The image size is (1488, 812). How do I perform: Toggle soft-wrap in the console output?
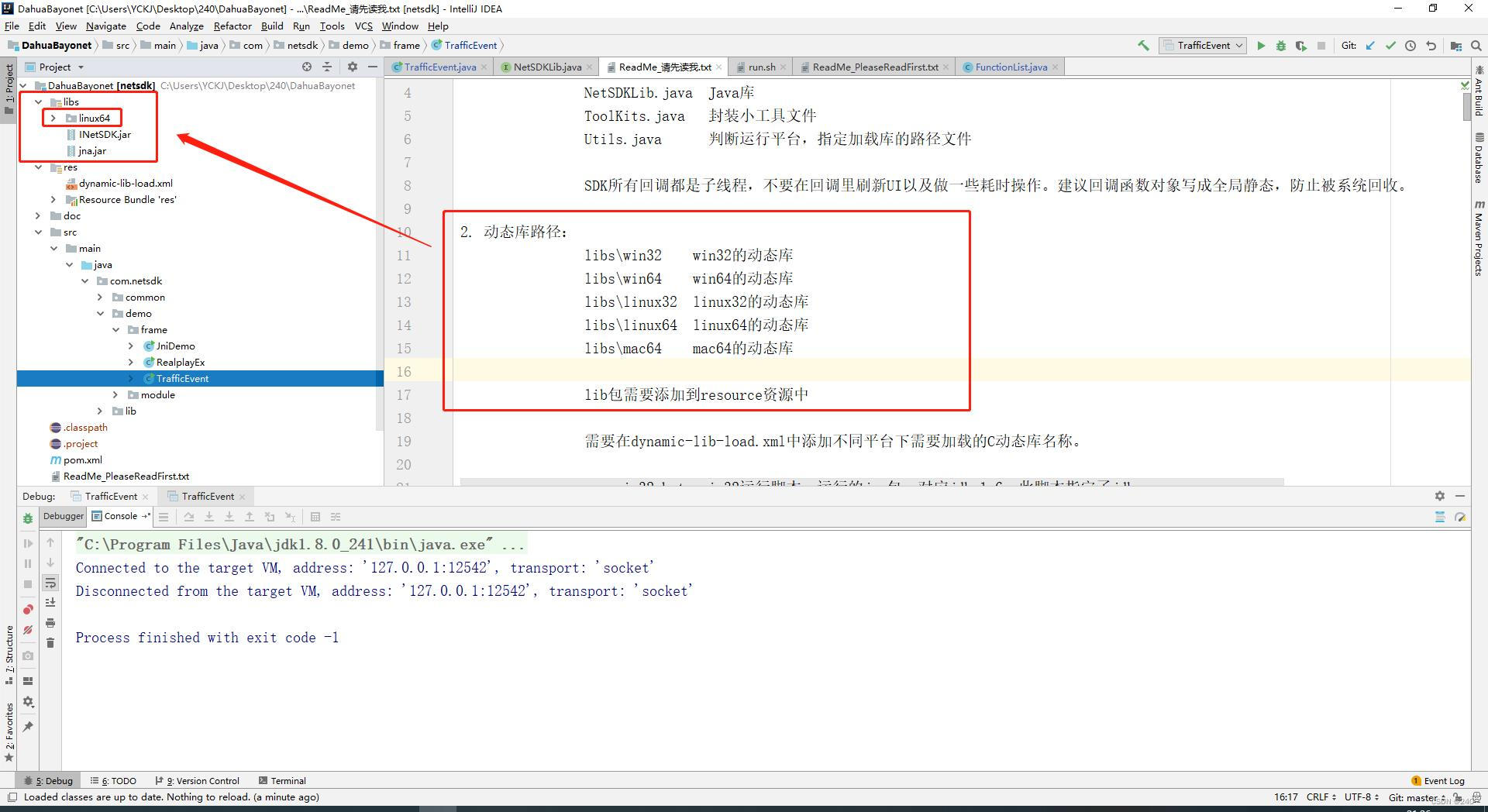(52, 583)
